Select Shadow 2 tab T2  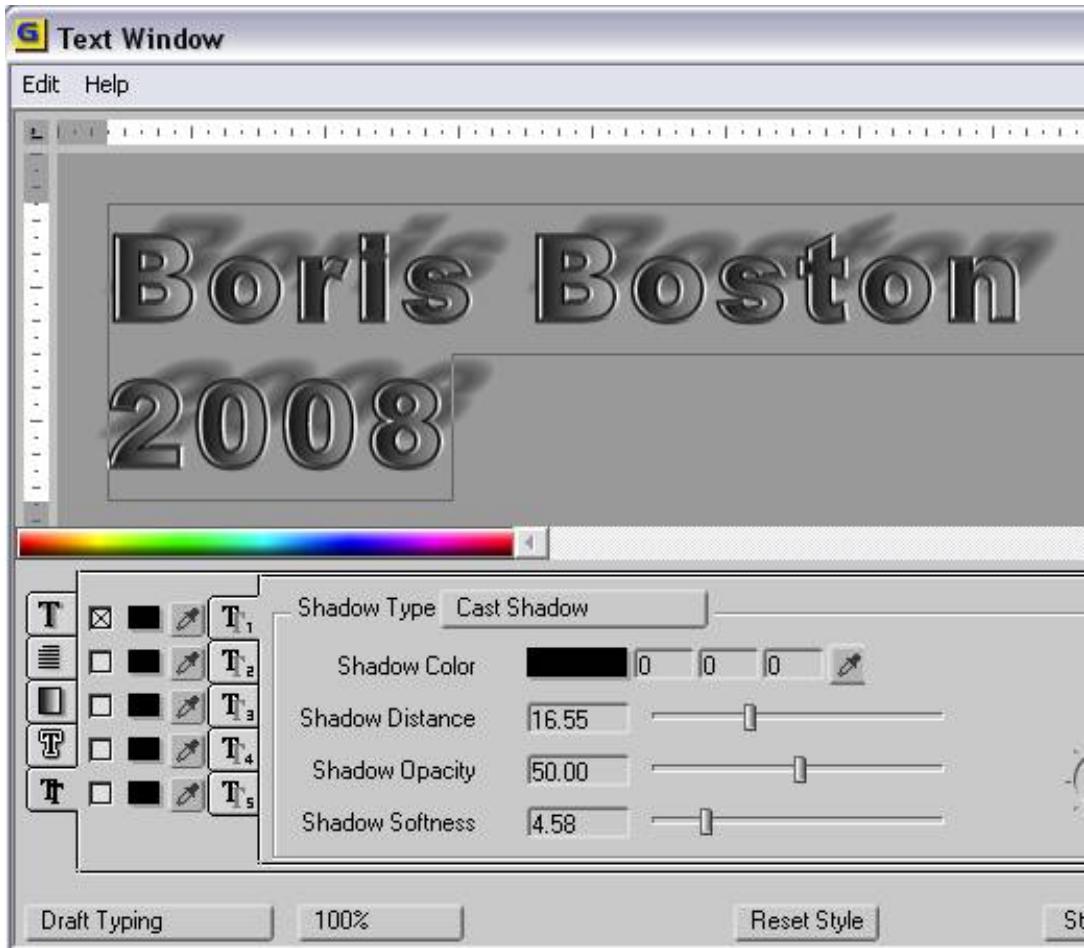[x=235, y=662]
